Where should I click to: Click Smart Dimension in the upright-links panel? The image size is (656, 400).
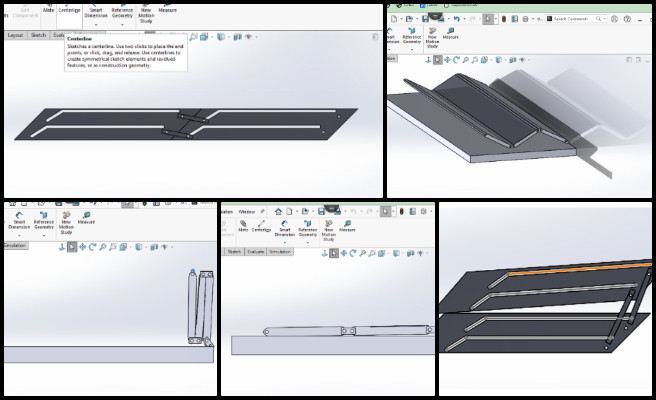[19, 221]
